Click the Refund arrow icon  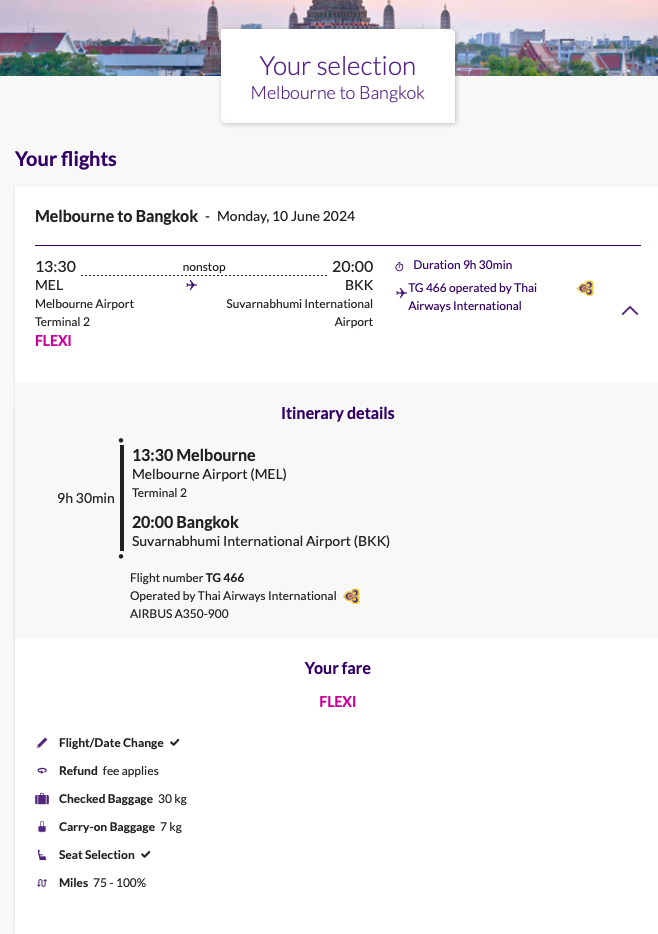tap(41, 770)
